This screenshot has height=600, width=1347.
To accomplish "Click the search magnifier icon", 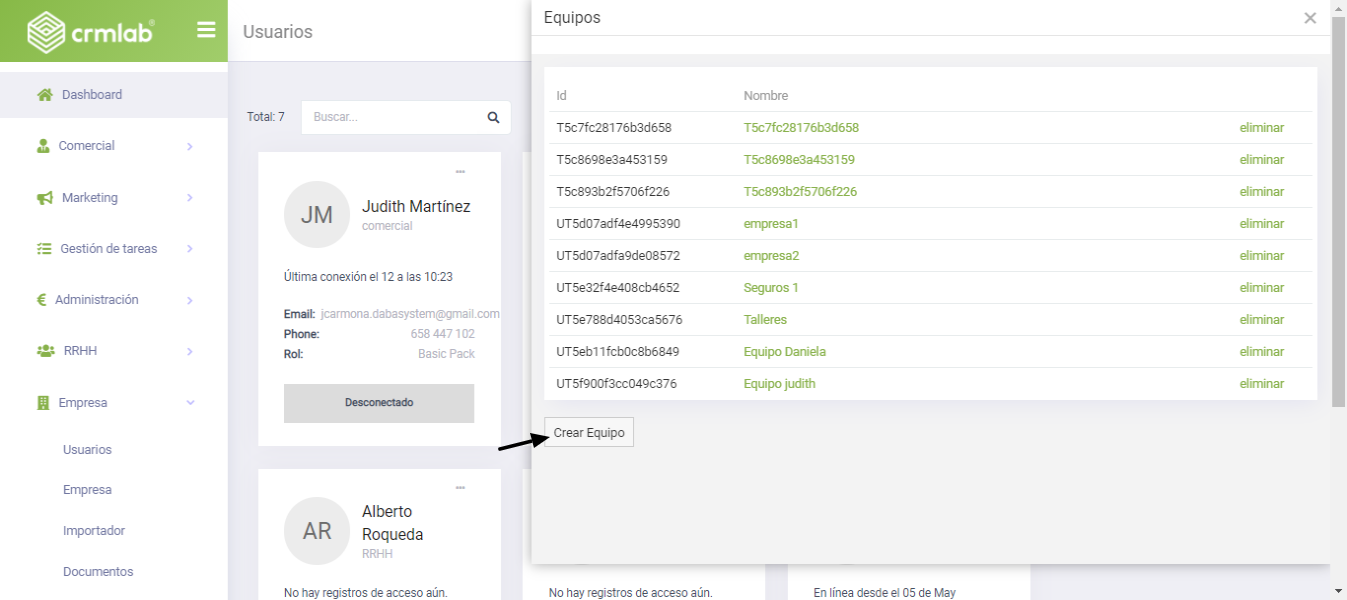I will tap(493, 117).
